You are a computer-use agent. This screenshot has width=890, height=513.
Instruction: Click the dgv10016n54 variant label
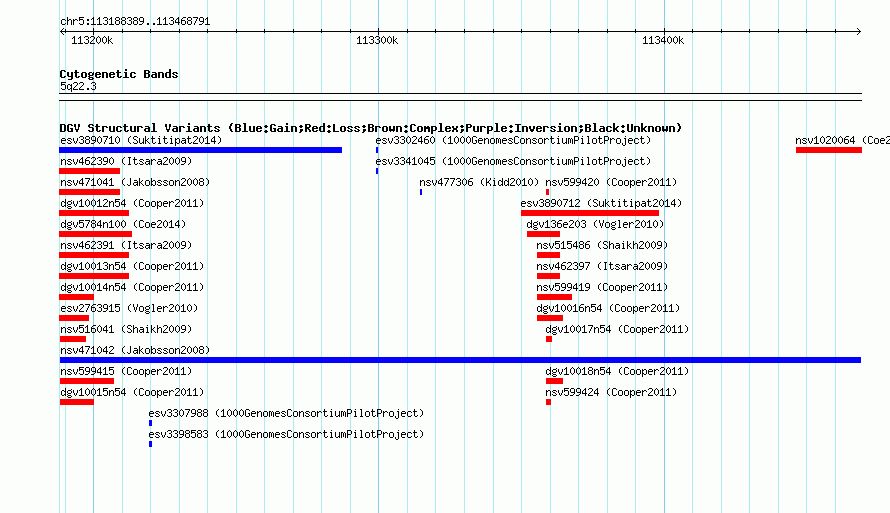point(608,308)
